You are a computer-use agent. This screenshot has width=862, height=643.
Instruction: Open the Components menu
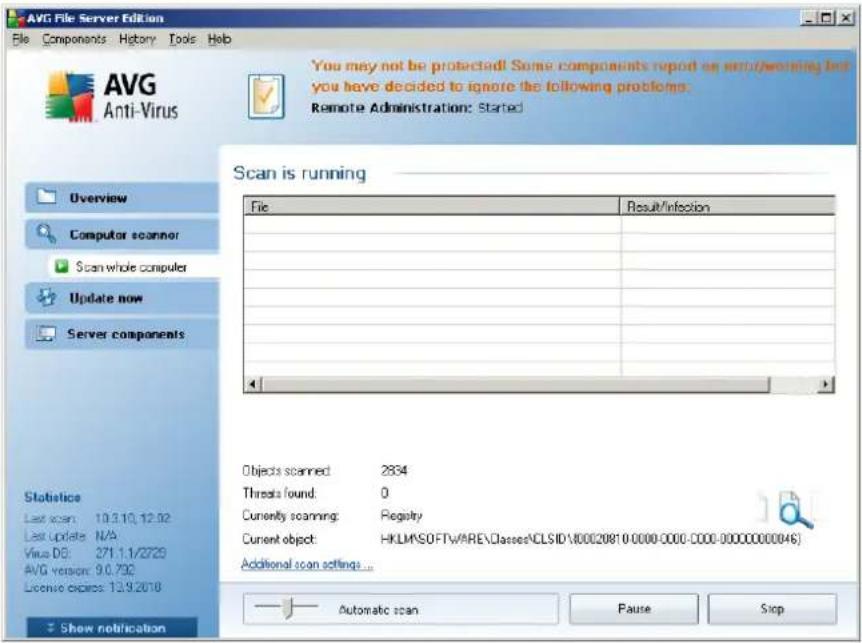point(74,39)
